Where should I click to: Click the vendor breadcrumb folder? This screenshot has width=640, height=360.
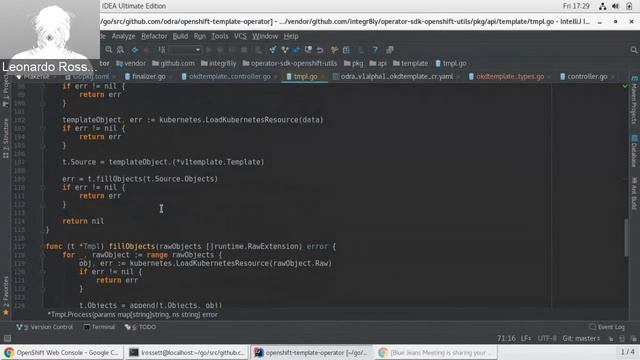131,63
